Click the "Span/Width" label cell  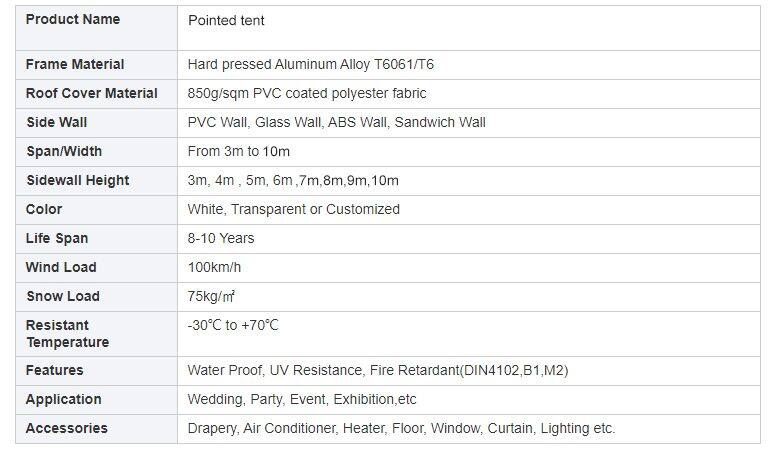coord(64,151)
